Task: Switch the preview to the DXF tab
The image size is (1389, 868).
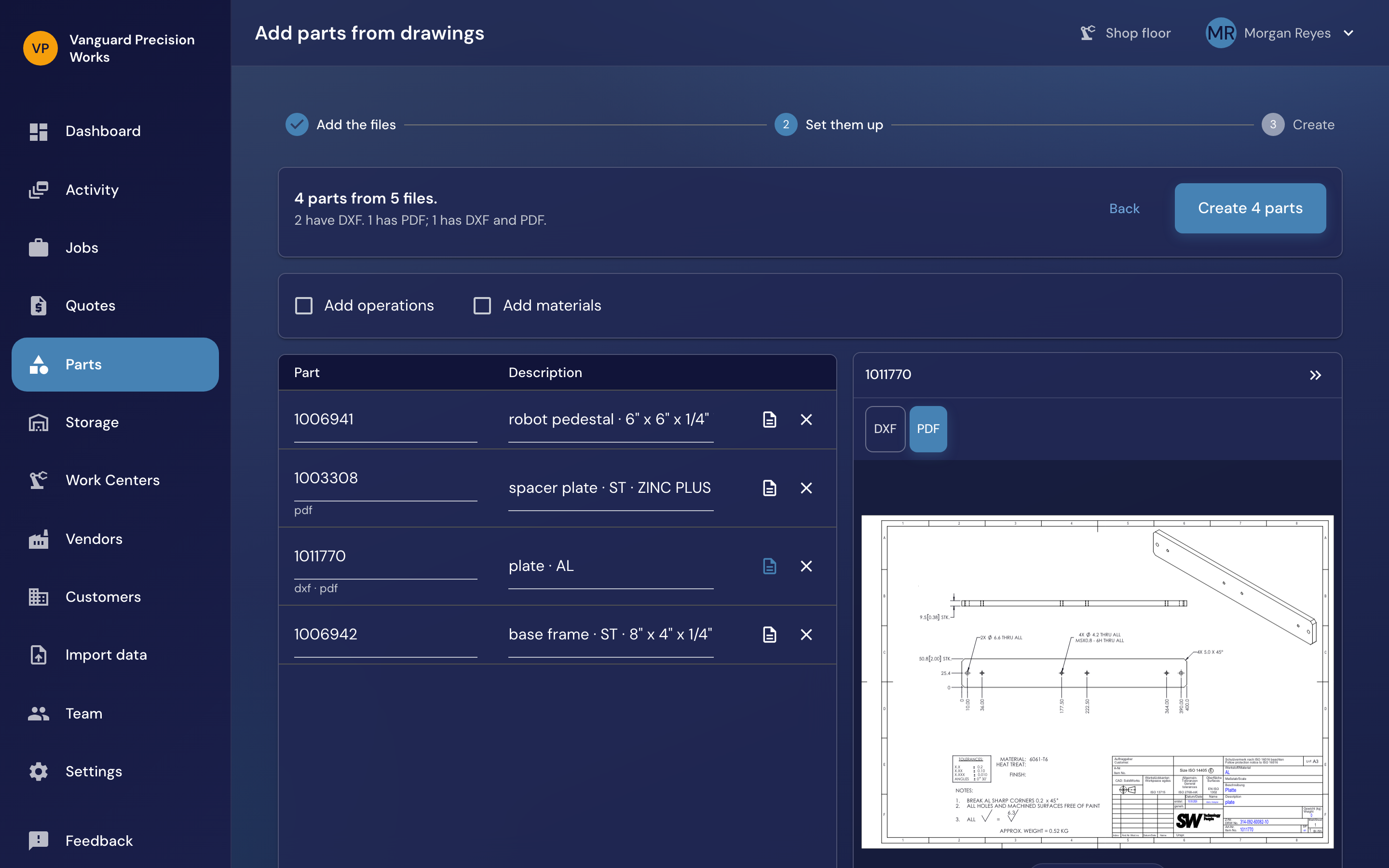Action: 885,429
